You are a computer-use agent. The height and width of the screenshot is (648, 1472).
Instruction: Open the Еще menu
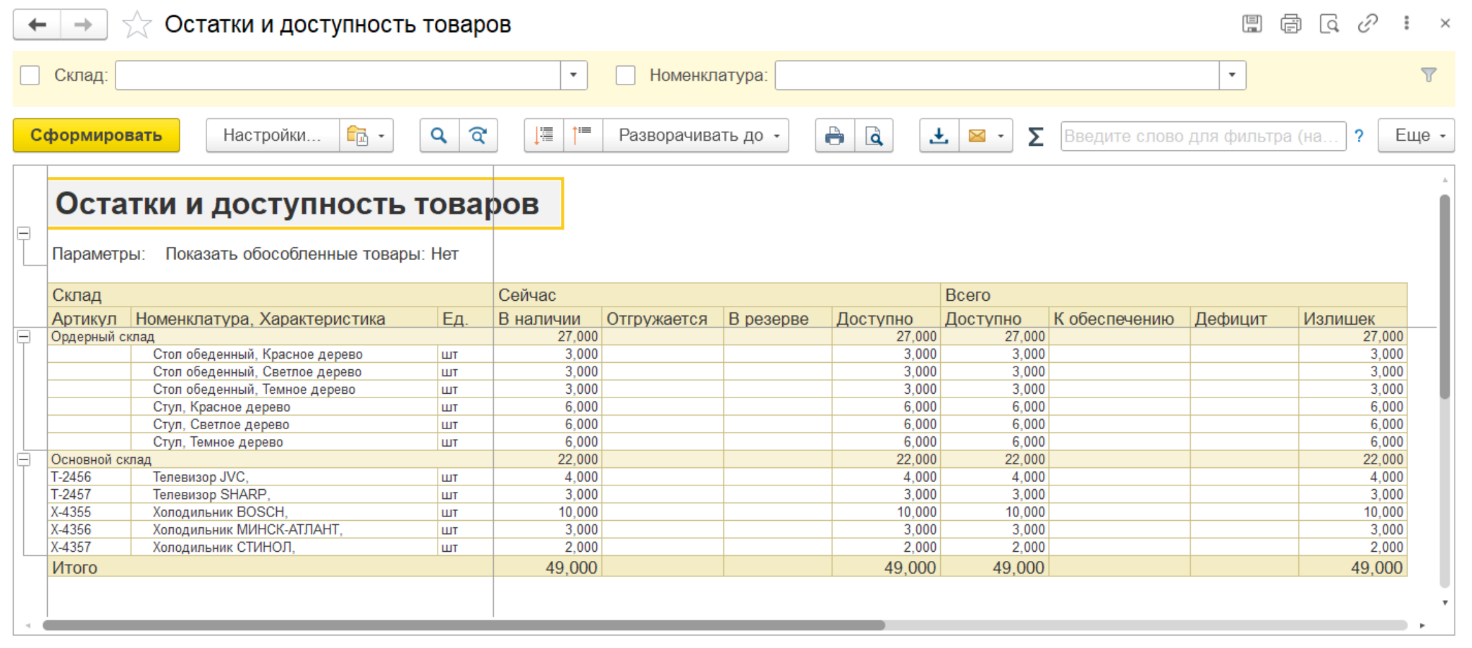pos(1416,136)
